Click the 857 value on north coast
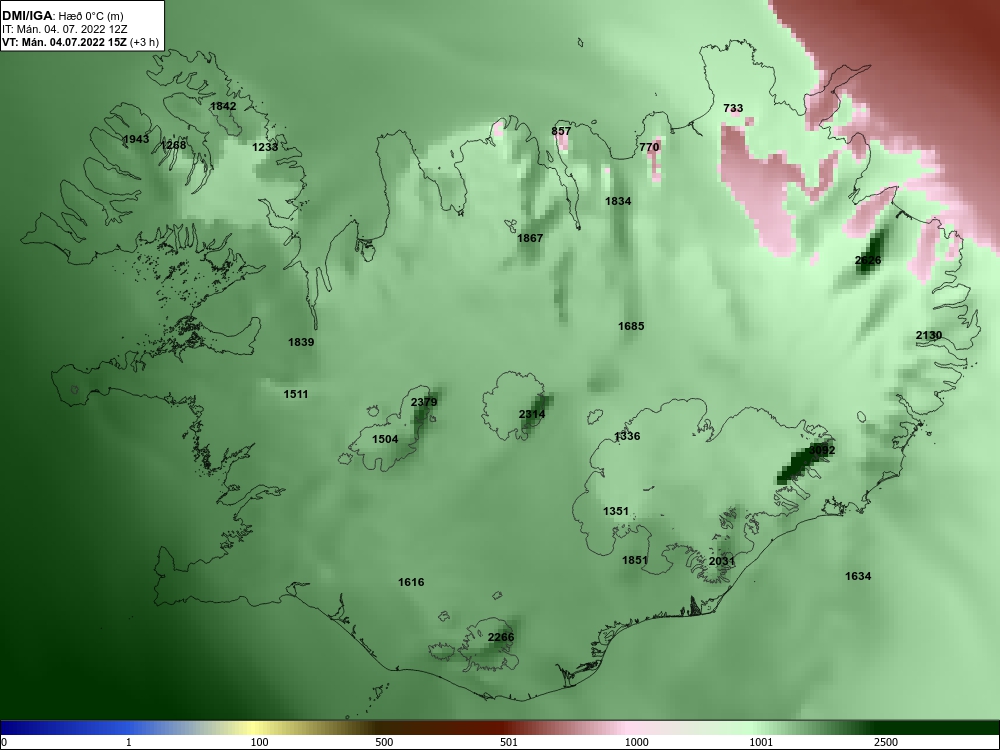 tap(561, 131)
